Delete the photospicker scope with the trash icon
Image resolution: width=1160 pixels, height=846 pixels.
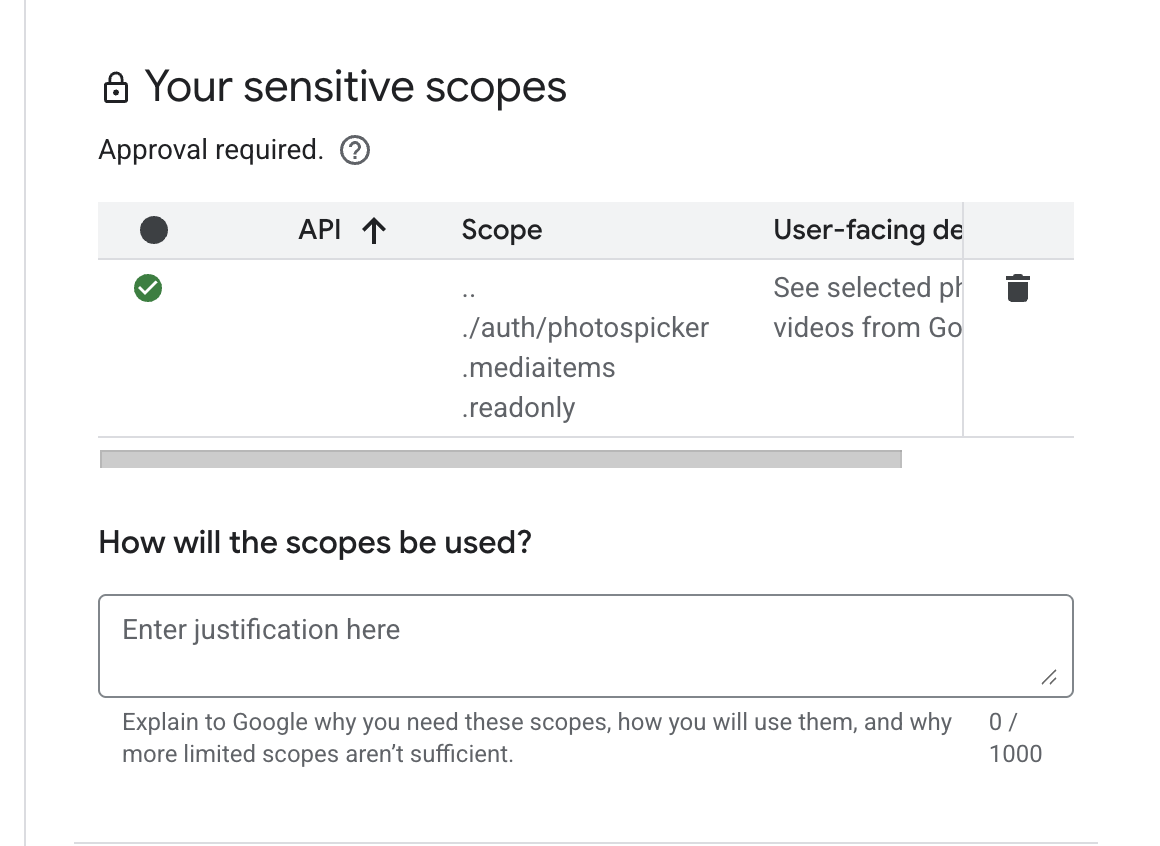[1017, 288]
